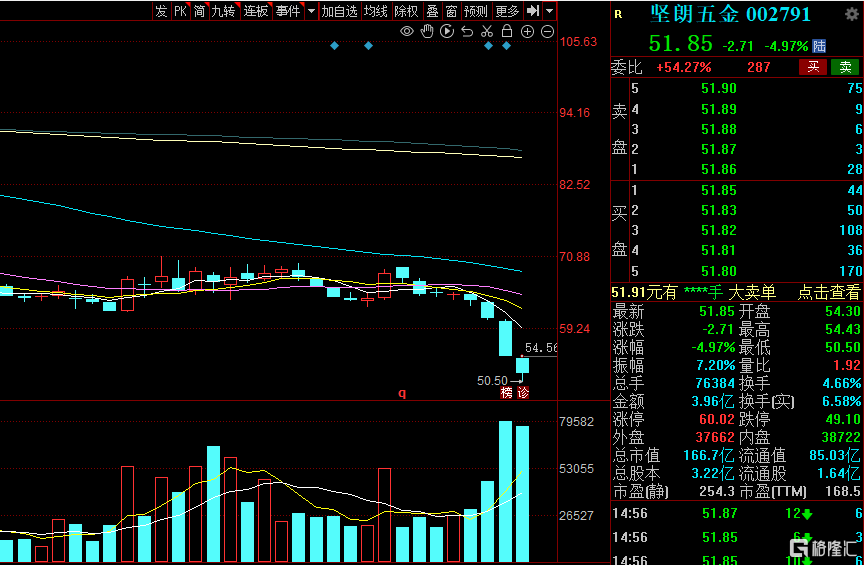The height and width of the screenshot is (565, 864).
Task: Click sell level 1 price 51.86
Action: [719, 170]
